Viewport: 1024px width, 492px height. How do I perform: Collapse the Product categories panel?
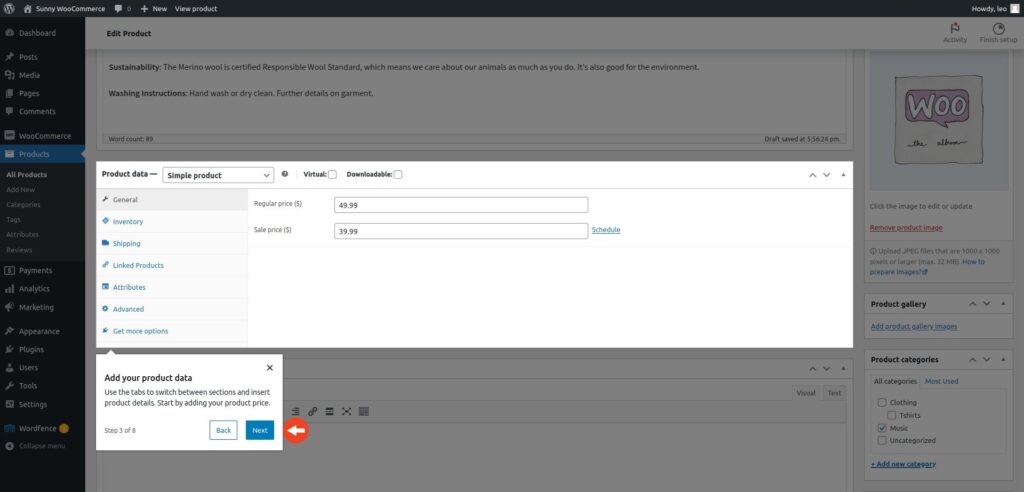coord(1002,359)
